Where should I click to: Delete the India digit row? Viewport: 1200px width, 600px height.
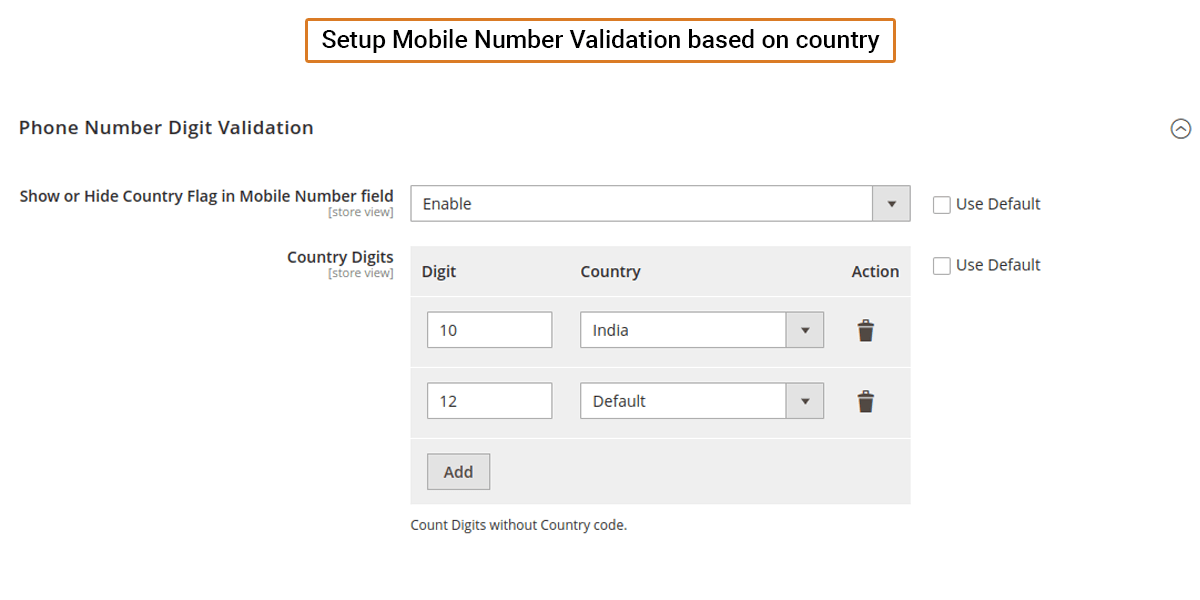(x=866, y=331)
